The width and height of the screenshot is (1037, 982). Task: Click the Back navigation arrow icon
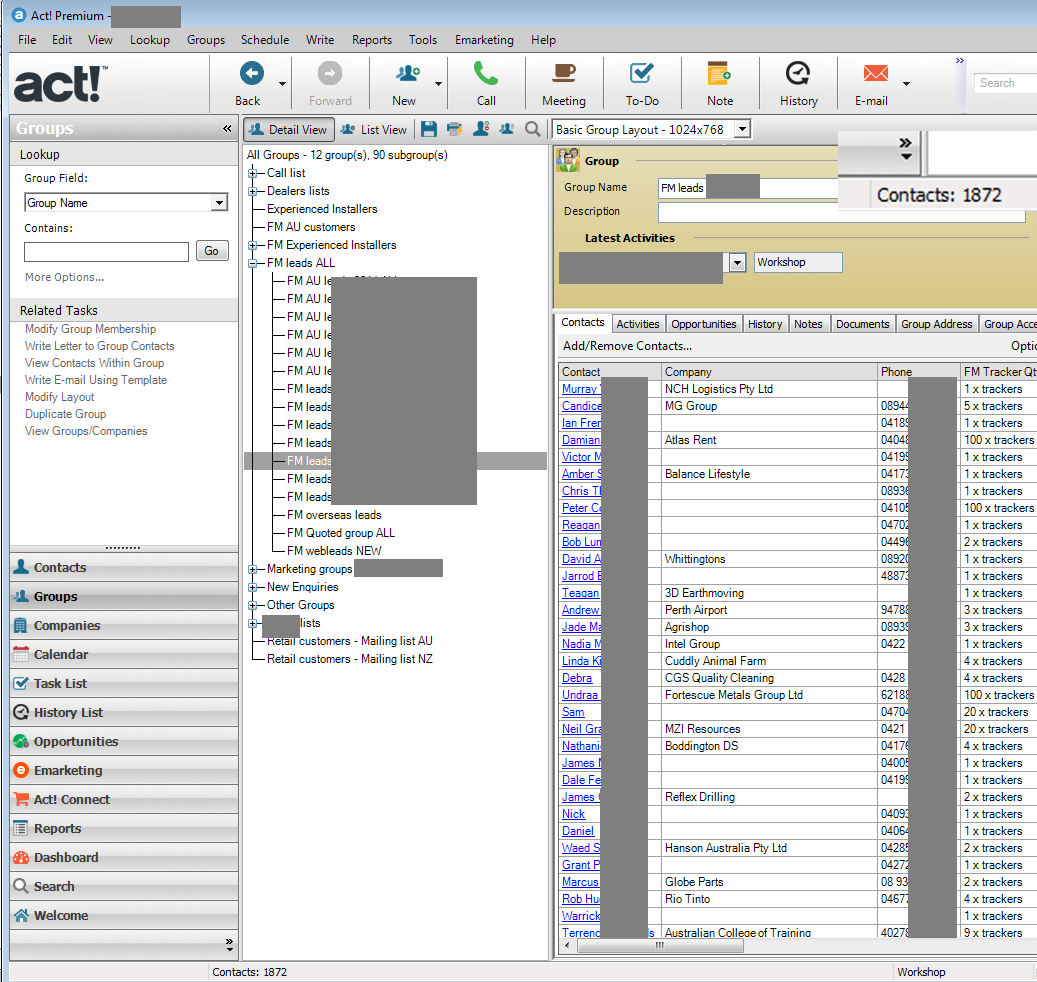coord(250,74)
